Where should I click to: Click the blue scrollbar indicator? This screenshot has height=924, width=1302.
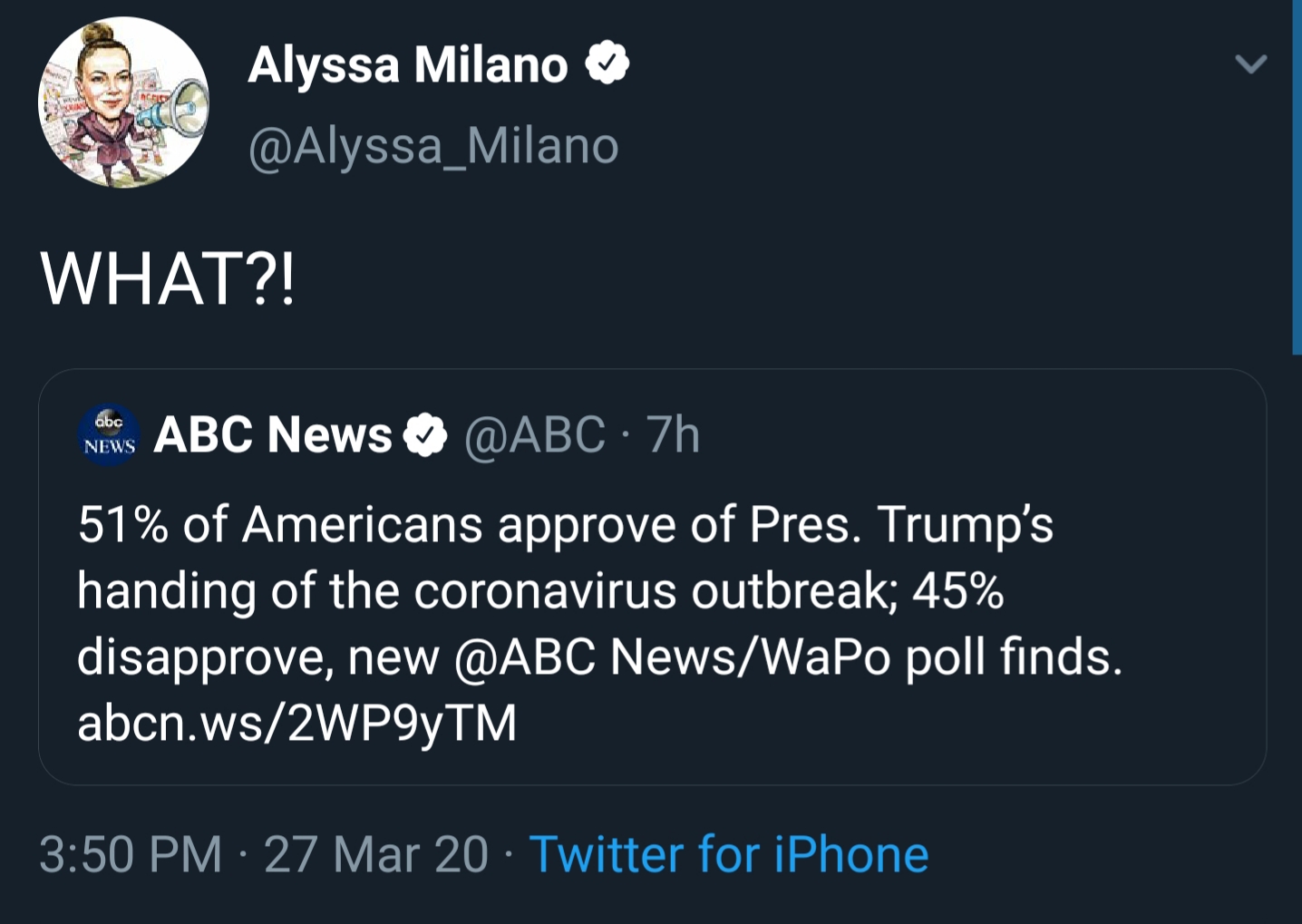(1297, 177)
